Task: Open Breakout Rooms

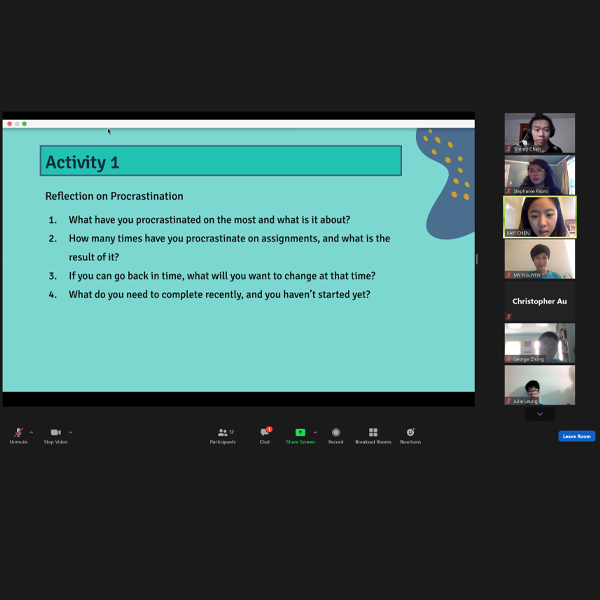Action: pyautogui.click(x=373, y=436)
